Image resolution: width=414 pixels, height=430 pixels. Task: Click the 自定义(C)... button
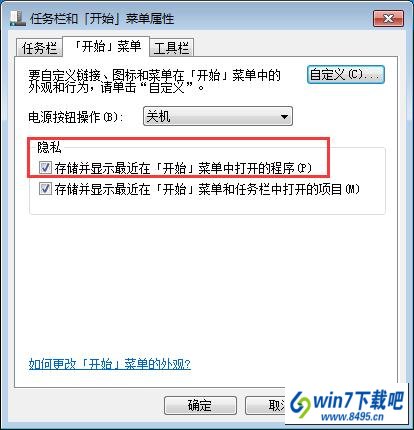coord(345,75)
